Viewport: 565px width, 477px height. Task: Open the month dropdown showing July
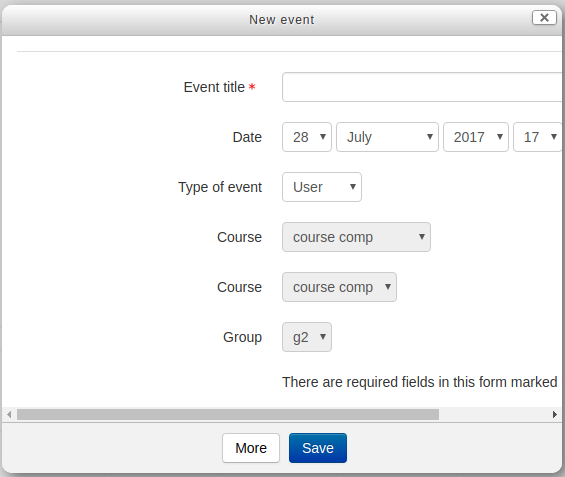tap(387, 137)
